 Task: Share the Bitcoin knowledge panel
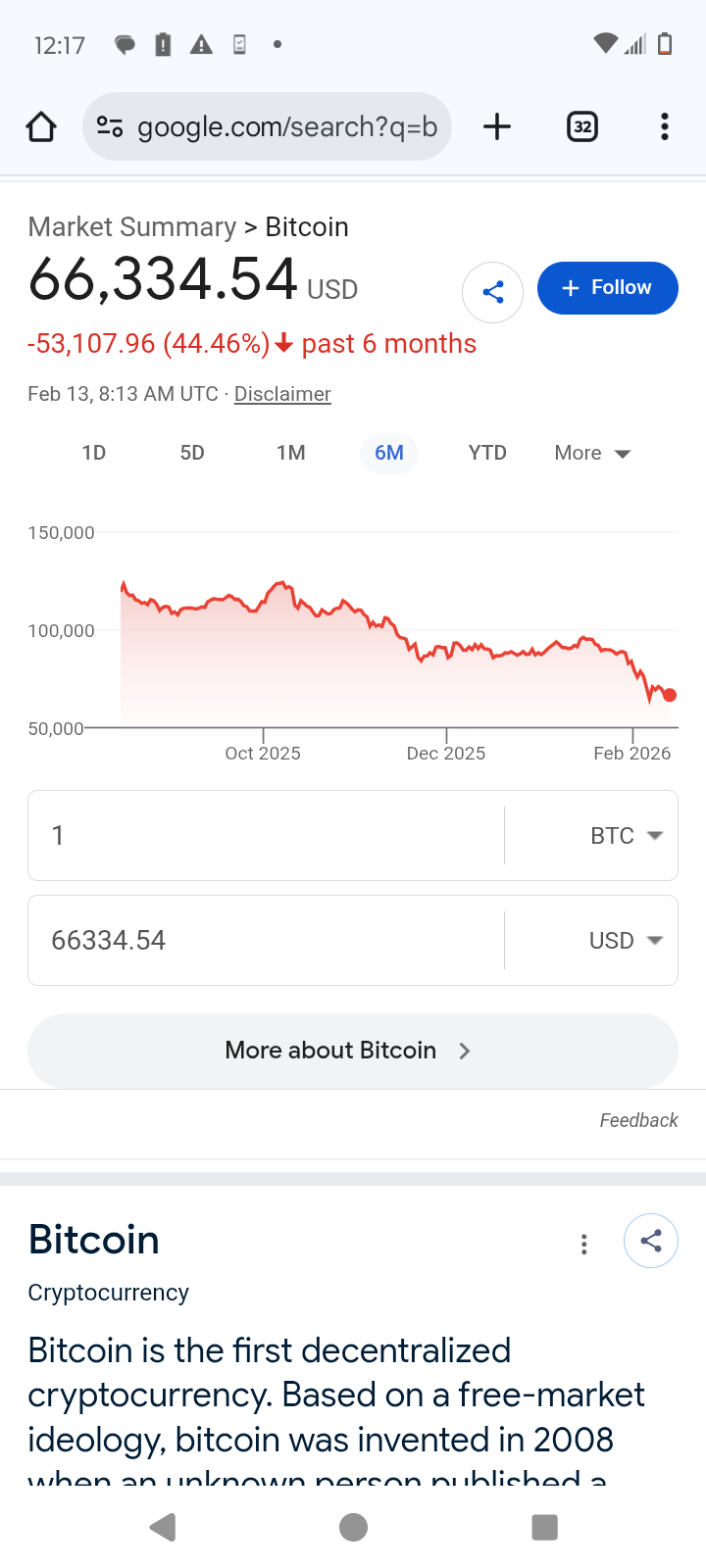(x=650, y=1241)
